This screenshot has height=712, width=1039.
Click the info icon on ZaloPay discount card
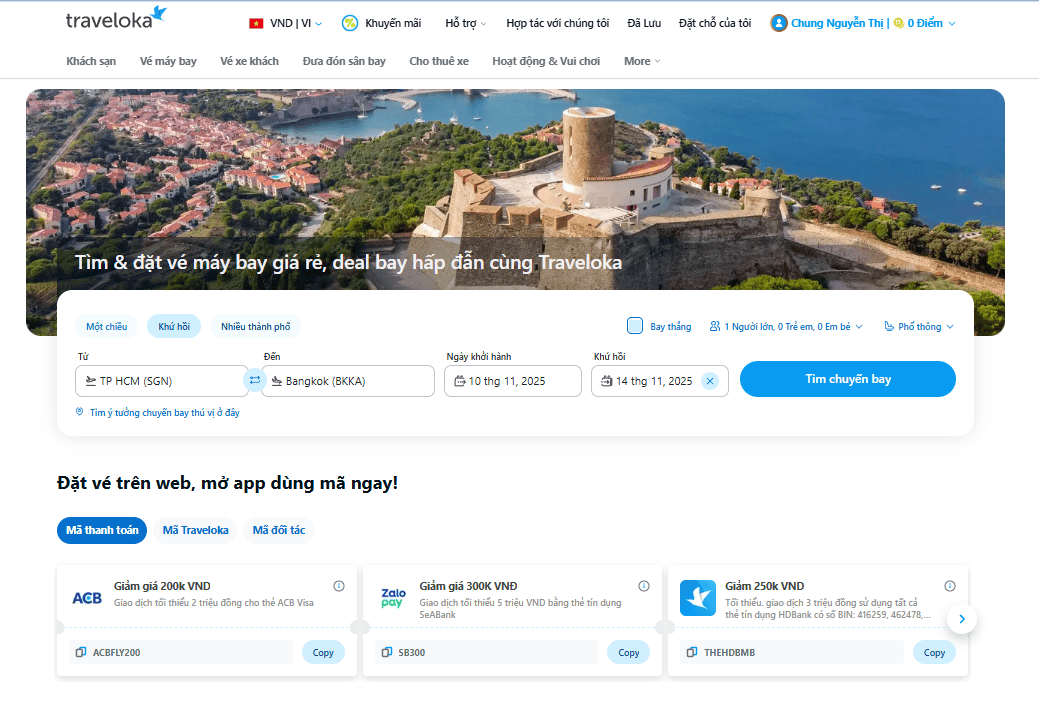pyautogui.click(x=644, y=586)
